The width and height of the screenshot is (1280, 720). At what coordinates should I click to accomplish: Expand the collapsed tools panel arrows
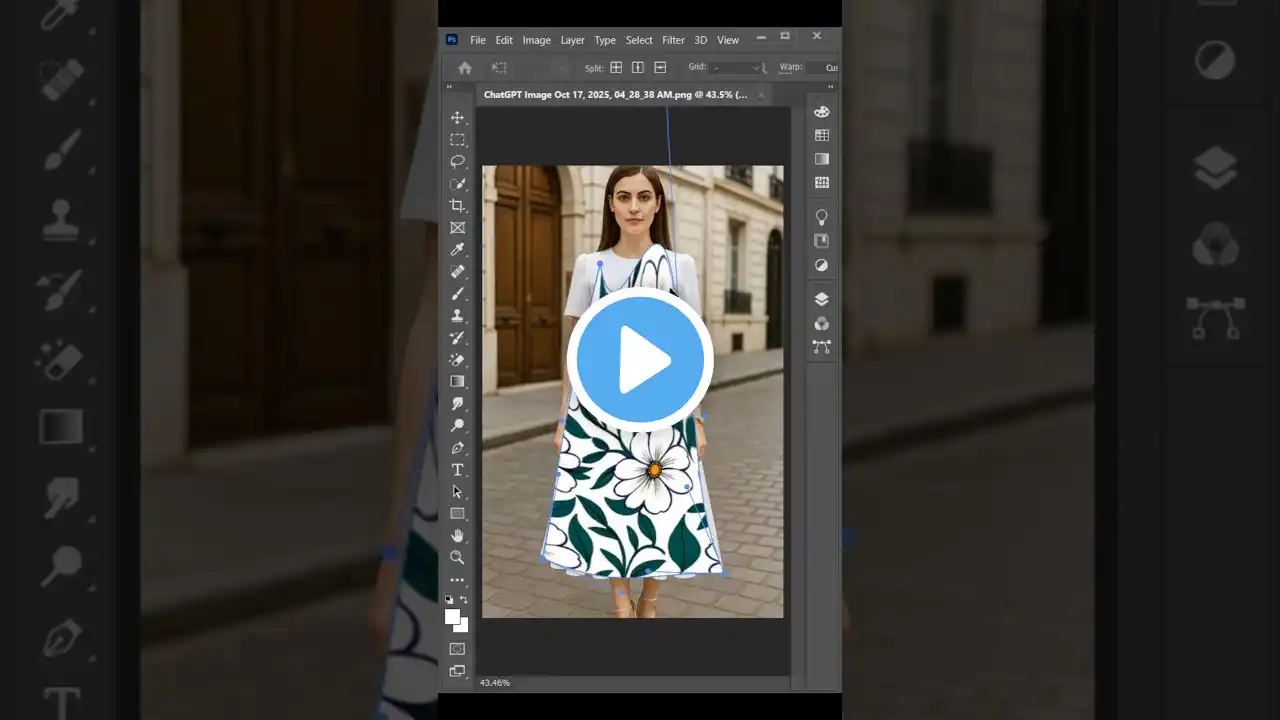pos(449,88)
